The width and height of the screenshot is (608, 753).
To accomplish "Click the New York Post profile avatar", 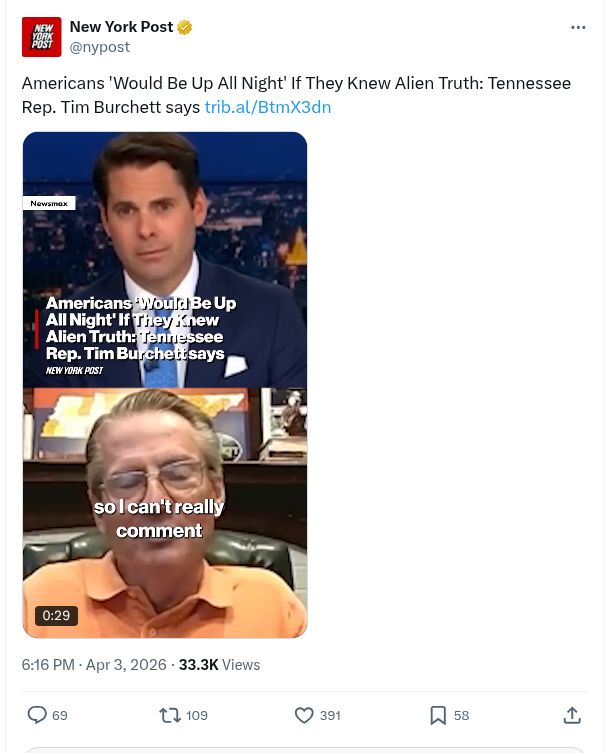I will (x=41, y=37).
